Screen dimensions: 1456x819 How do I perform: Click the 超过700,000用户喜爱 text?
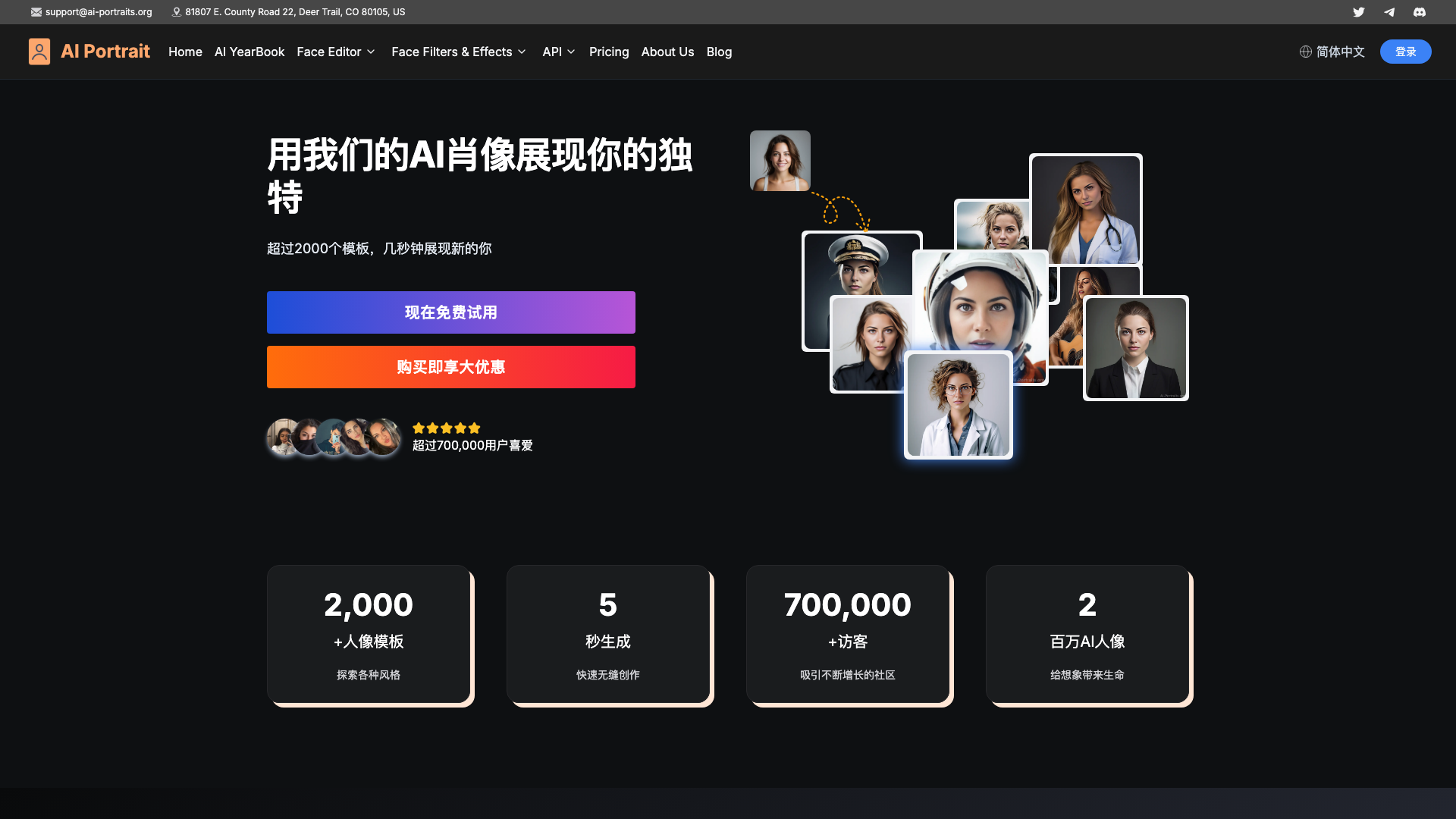(x=472, y=446)
